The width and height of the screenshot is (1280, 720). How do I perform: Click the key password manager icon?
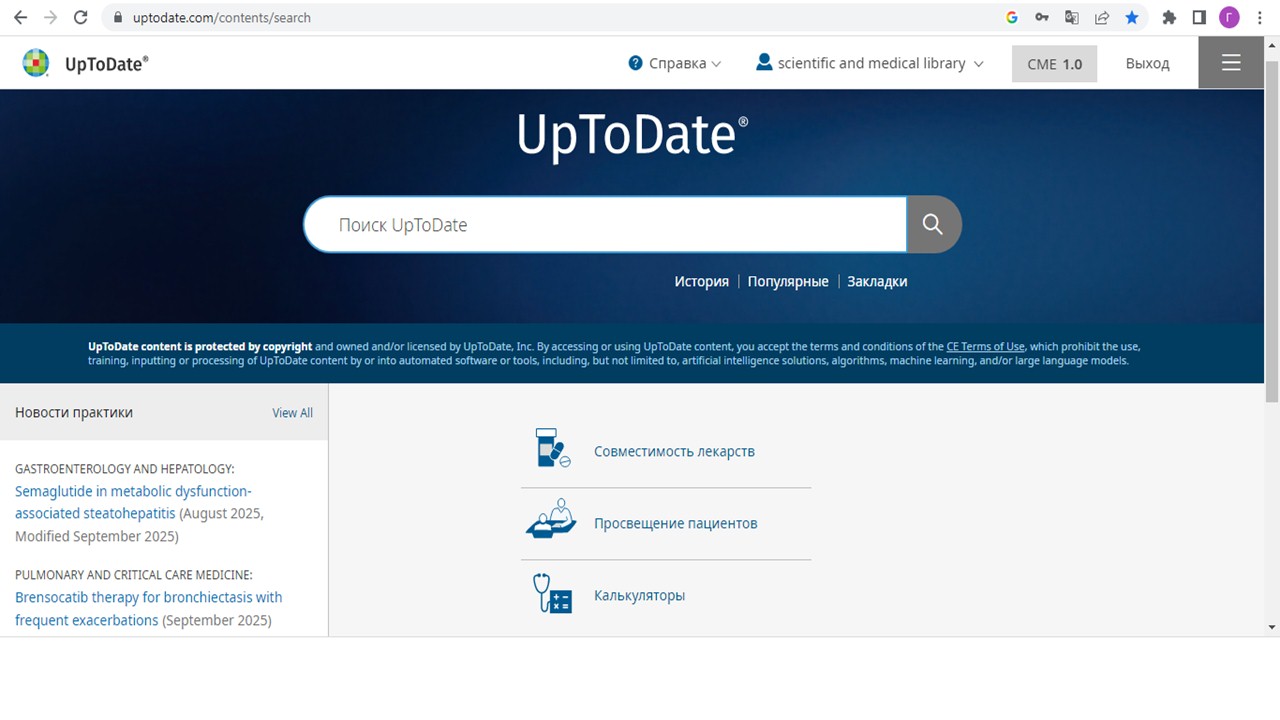point(1042,17)
